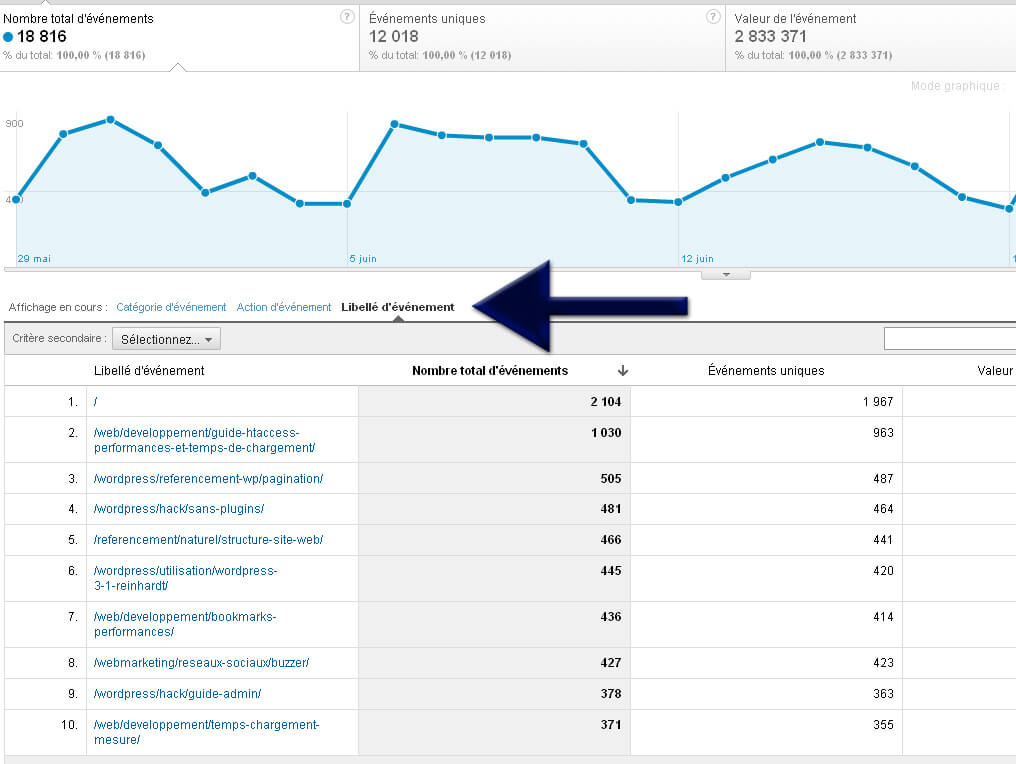Image resolution: width=1016 pixels, height=764 pixels.
Task: Switch to Action d'événement view
Action: pos(284,307)
